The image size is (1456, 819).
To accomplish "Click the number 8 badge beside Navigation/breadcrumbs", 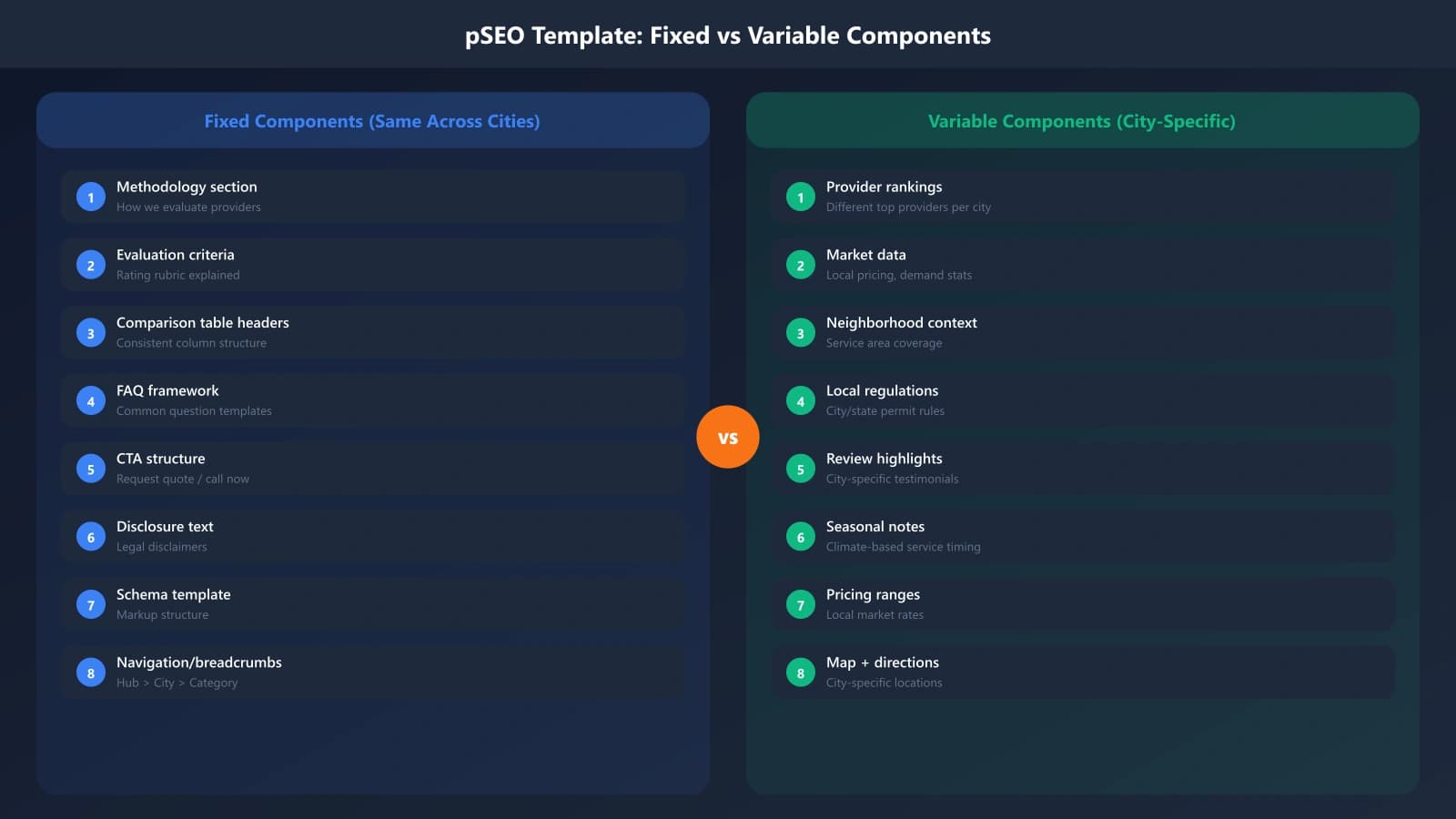I will tap(90, 672).
